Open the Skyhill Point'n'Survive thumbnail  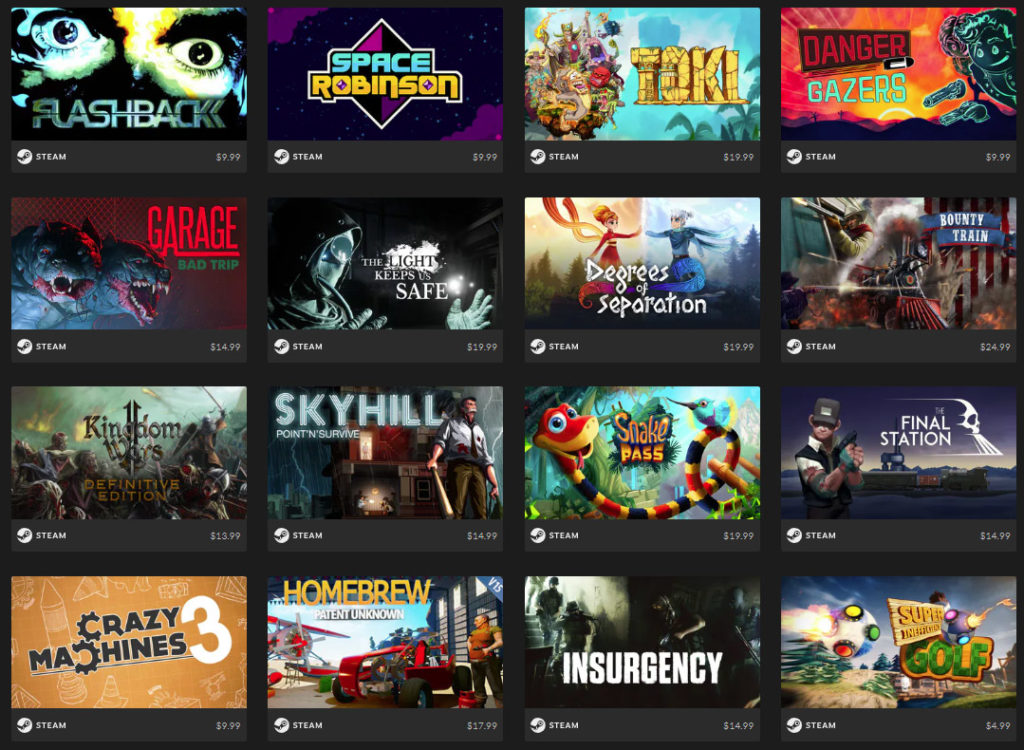point(385,453)
